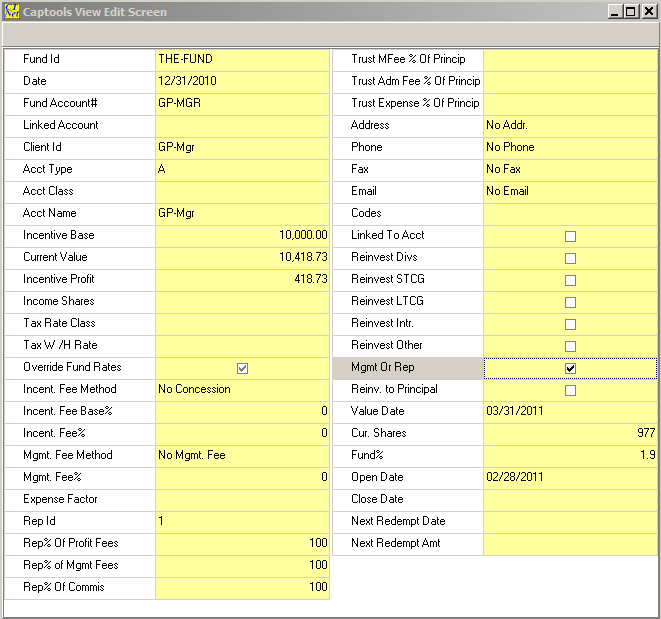The image size is (661, 619).
Task: Maximize the Captools View Edit window
Action: click(x=630, y=12)
